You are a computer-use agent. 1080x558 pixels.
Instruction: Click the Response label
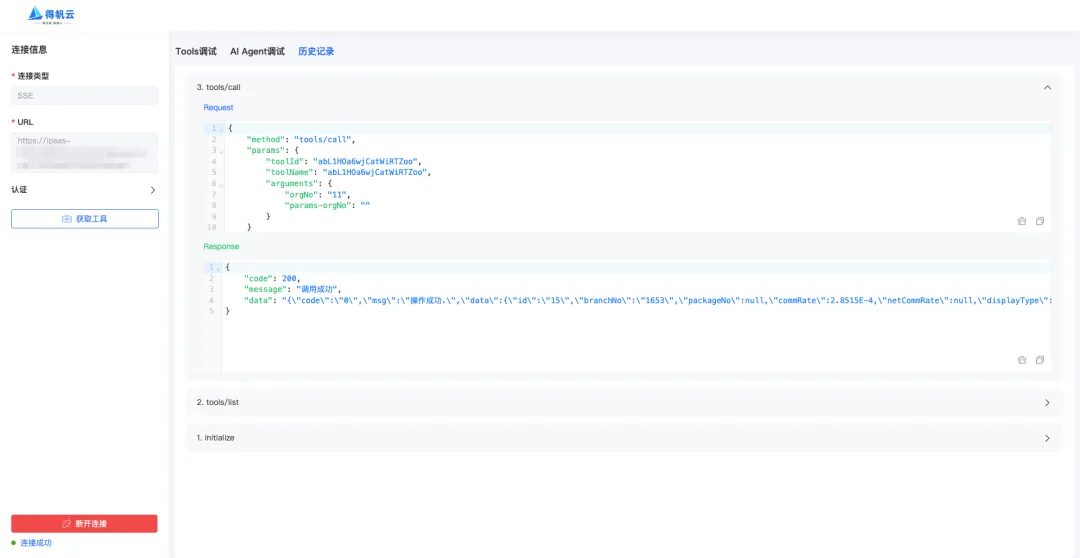221,246
